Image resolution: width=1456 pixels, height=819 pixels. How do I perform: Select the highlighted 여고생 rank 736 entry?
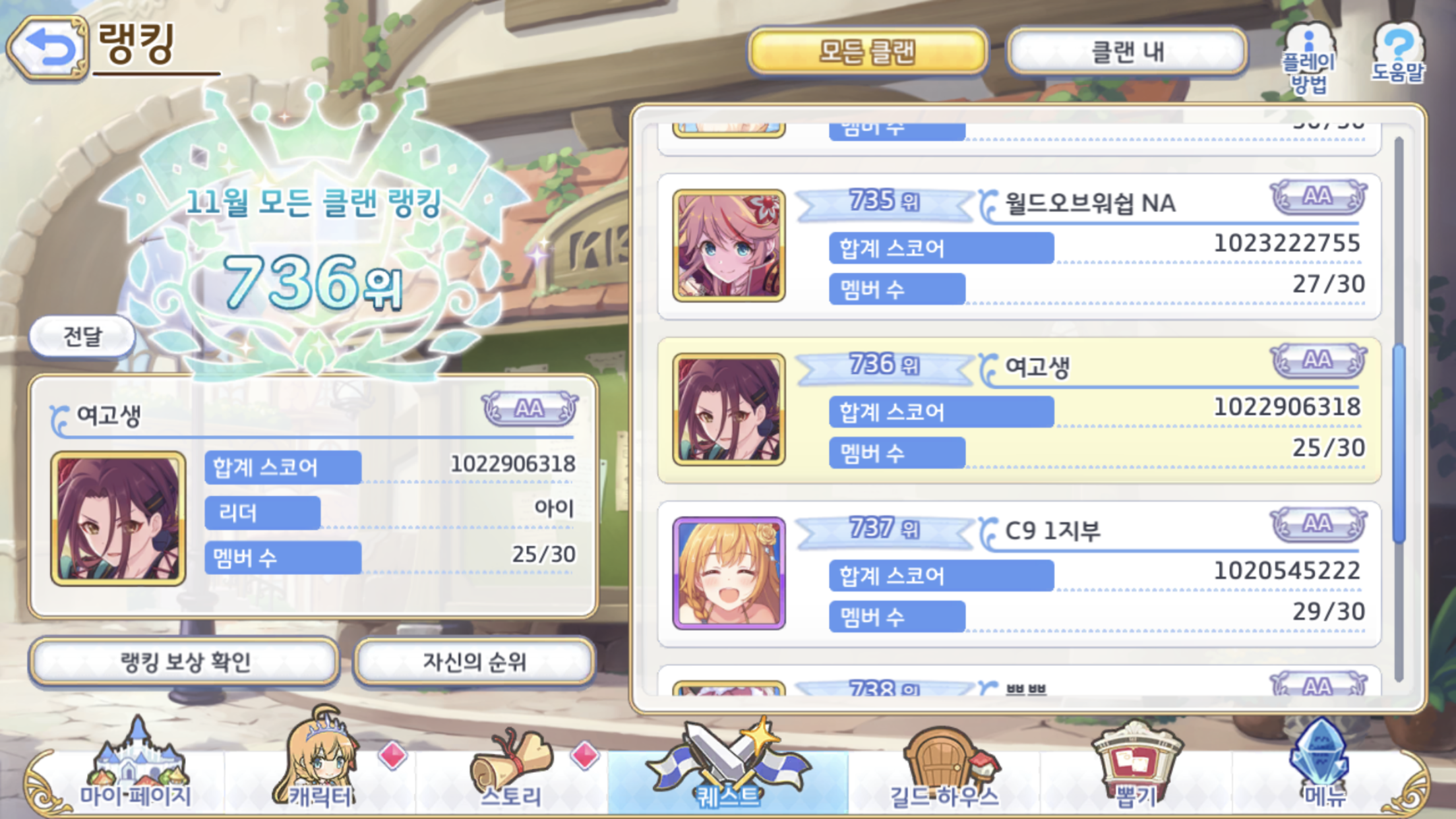pos(1019,410)
